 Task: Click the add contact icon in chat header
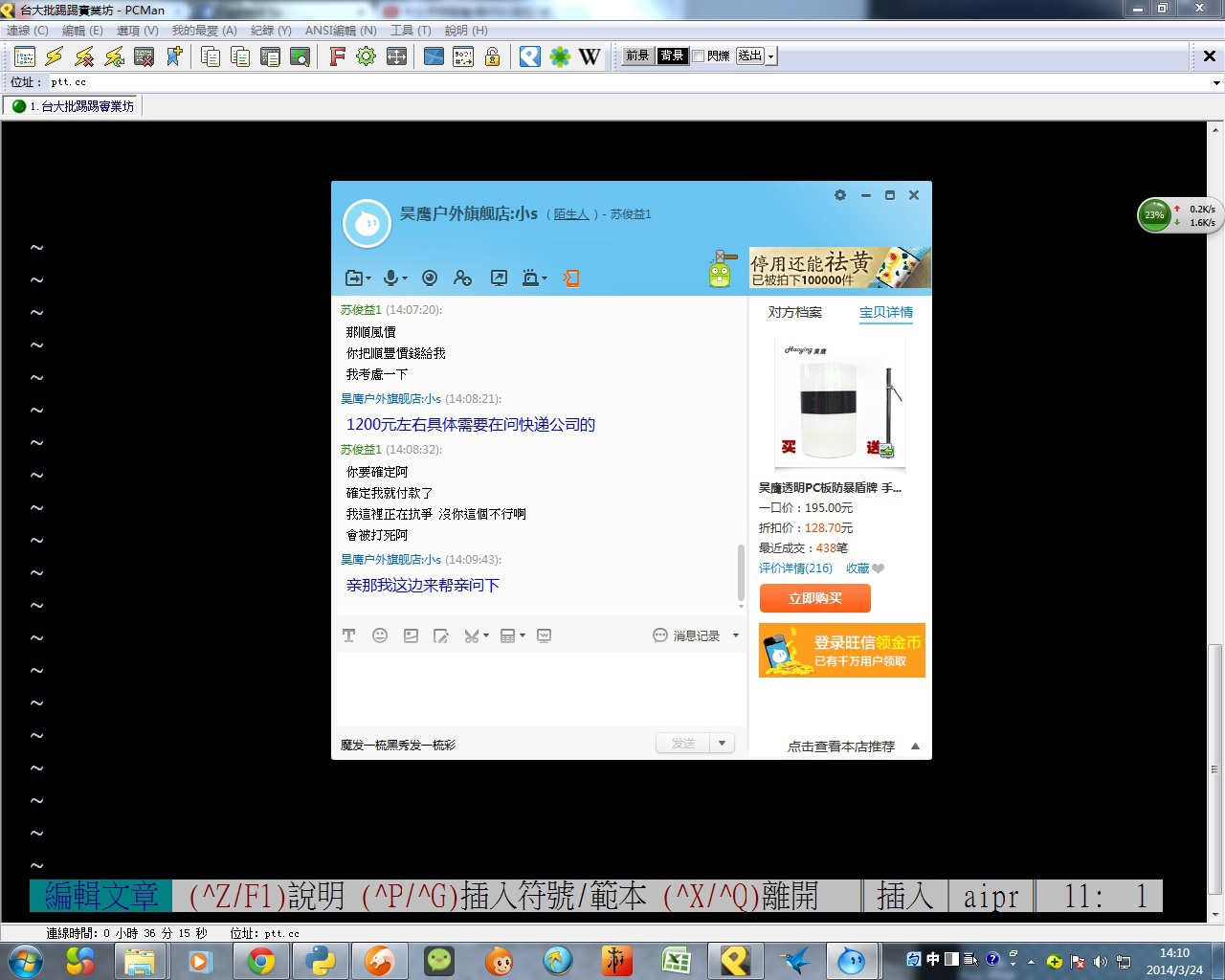click(462, 278)
